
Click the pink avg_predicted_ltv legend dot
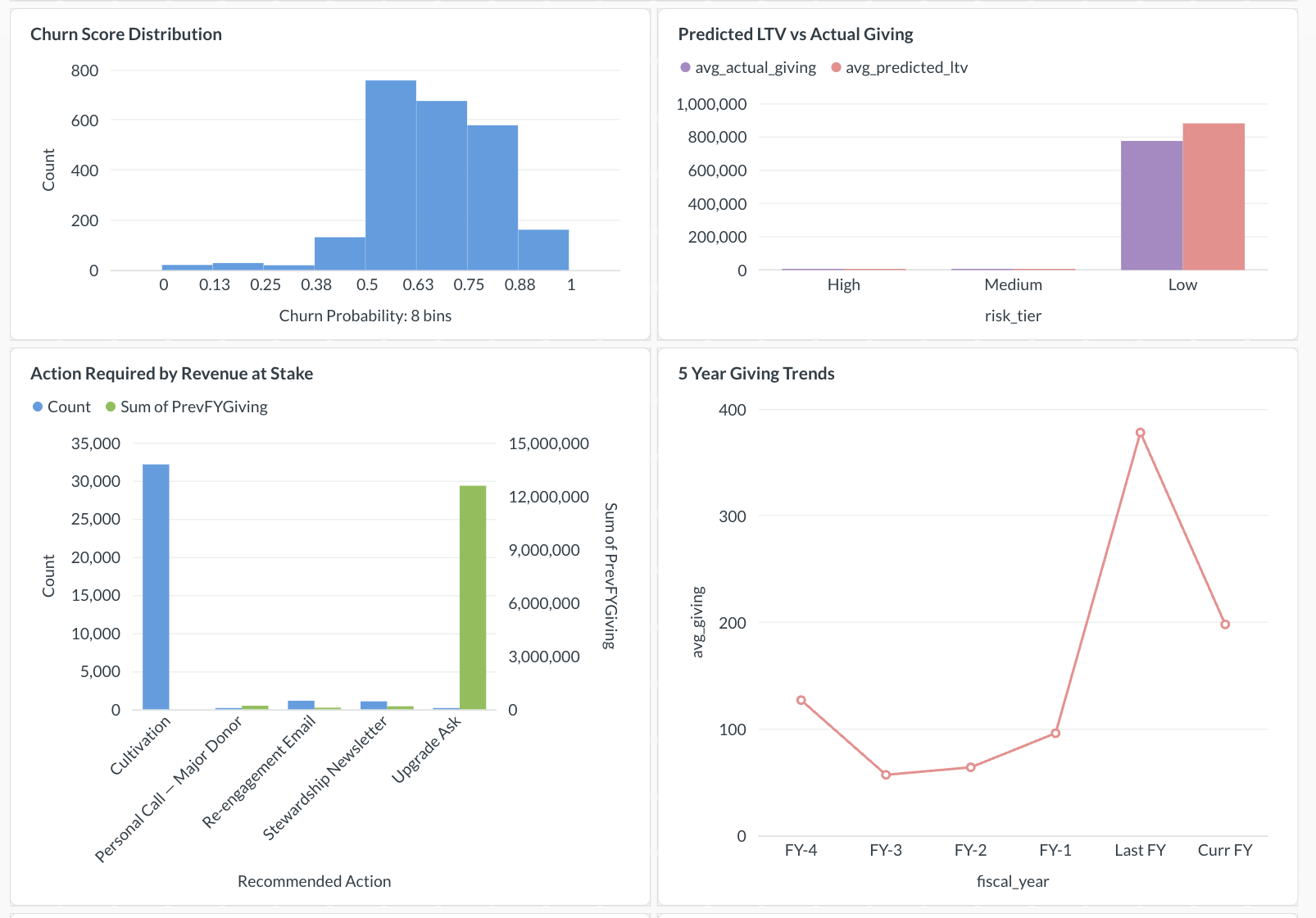[x=836, y=67]
